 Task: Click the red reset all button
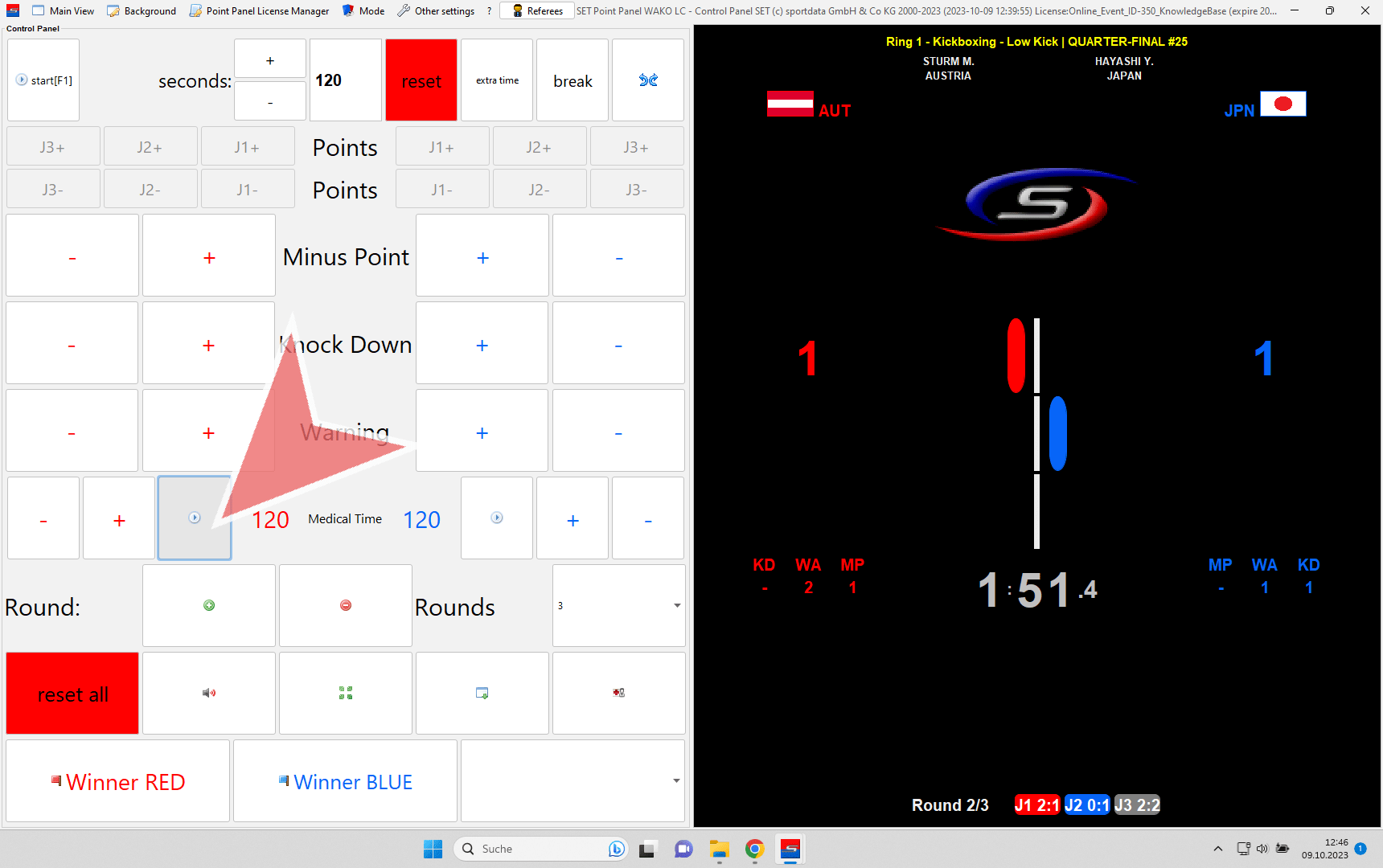72,694
